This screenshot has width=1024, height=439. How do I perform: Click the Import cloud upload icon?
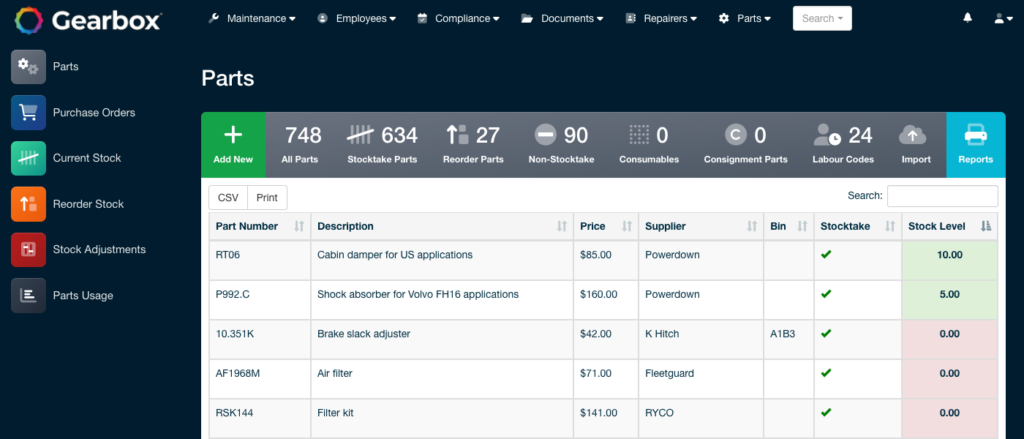[914, 135]
